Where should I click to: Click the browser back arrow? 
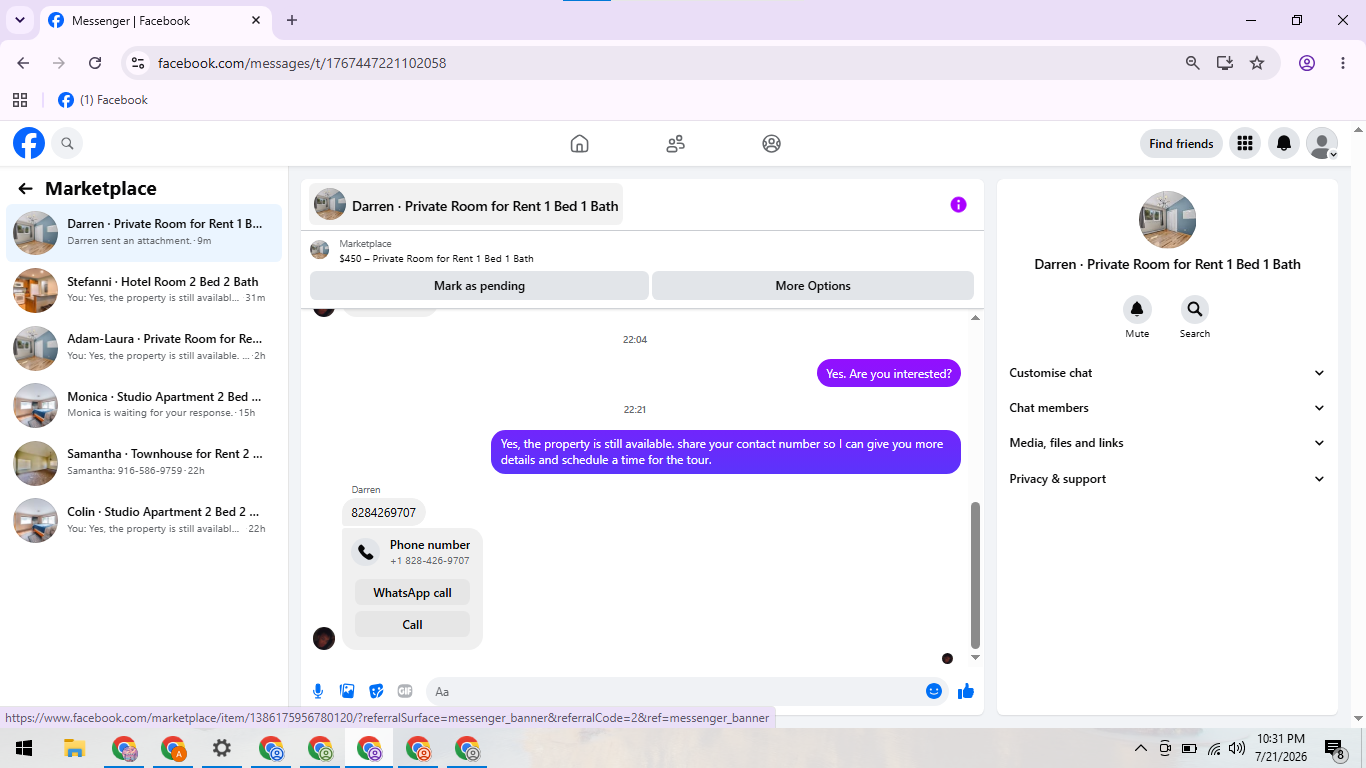(x=23, y=63)
